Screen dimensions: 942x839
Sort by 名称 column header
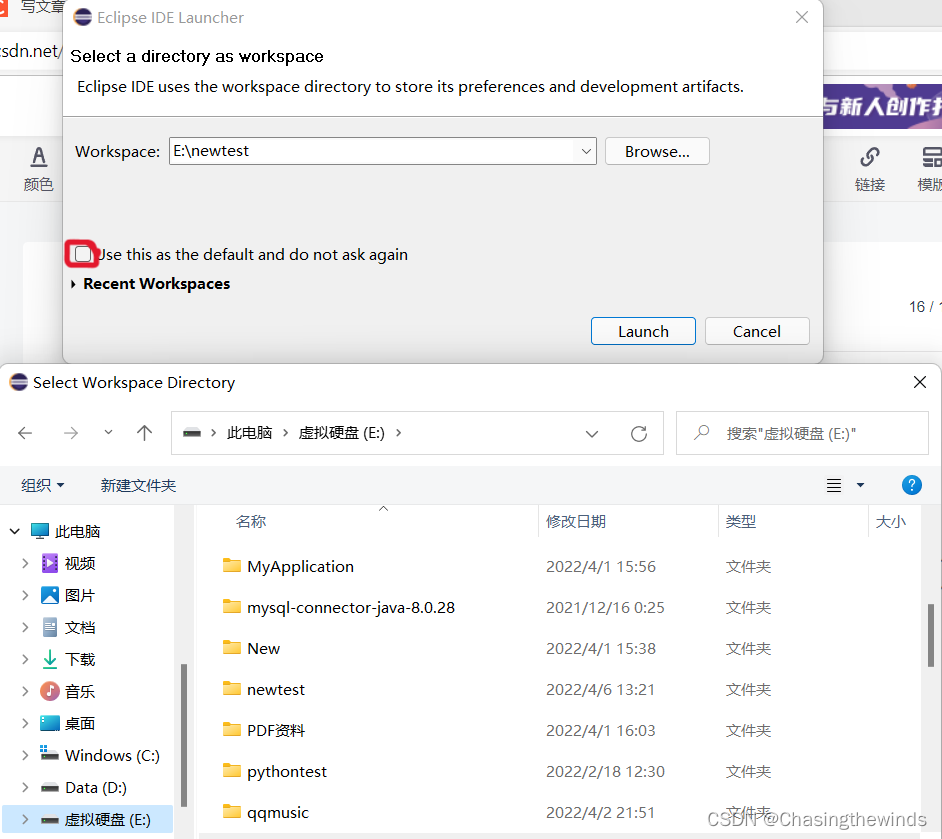[x=251, y=521]
